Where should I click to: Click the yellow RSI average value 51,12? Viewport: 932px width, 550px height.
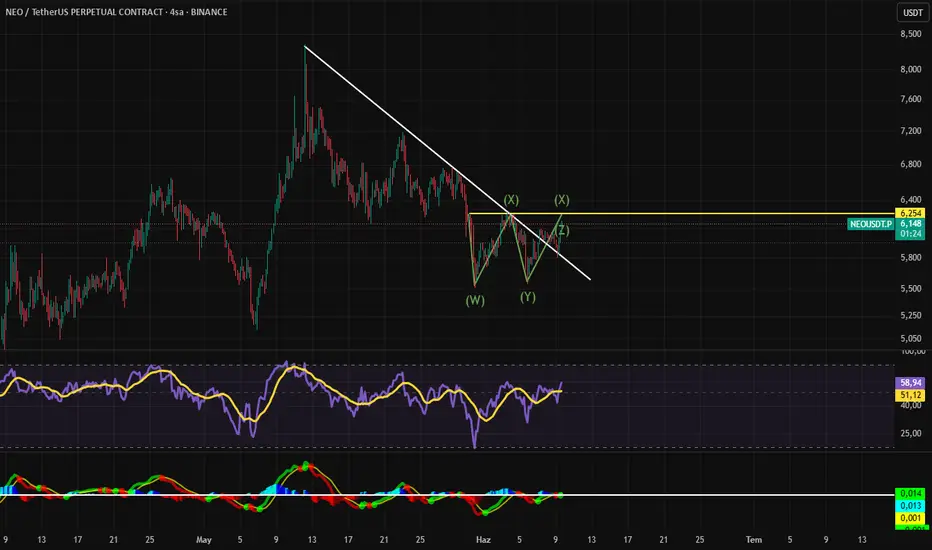pos(910,395)
